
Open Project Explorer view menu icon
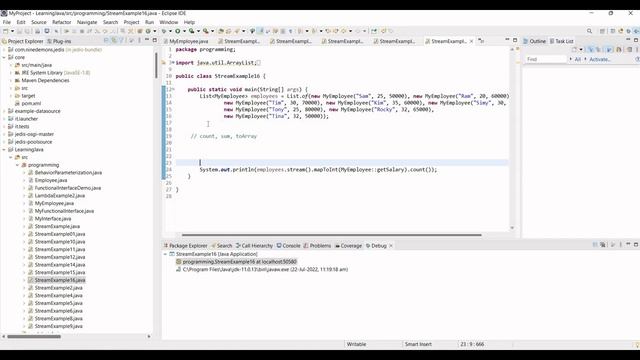(x=139, y=40)
